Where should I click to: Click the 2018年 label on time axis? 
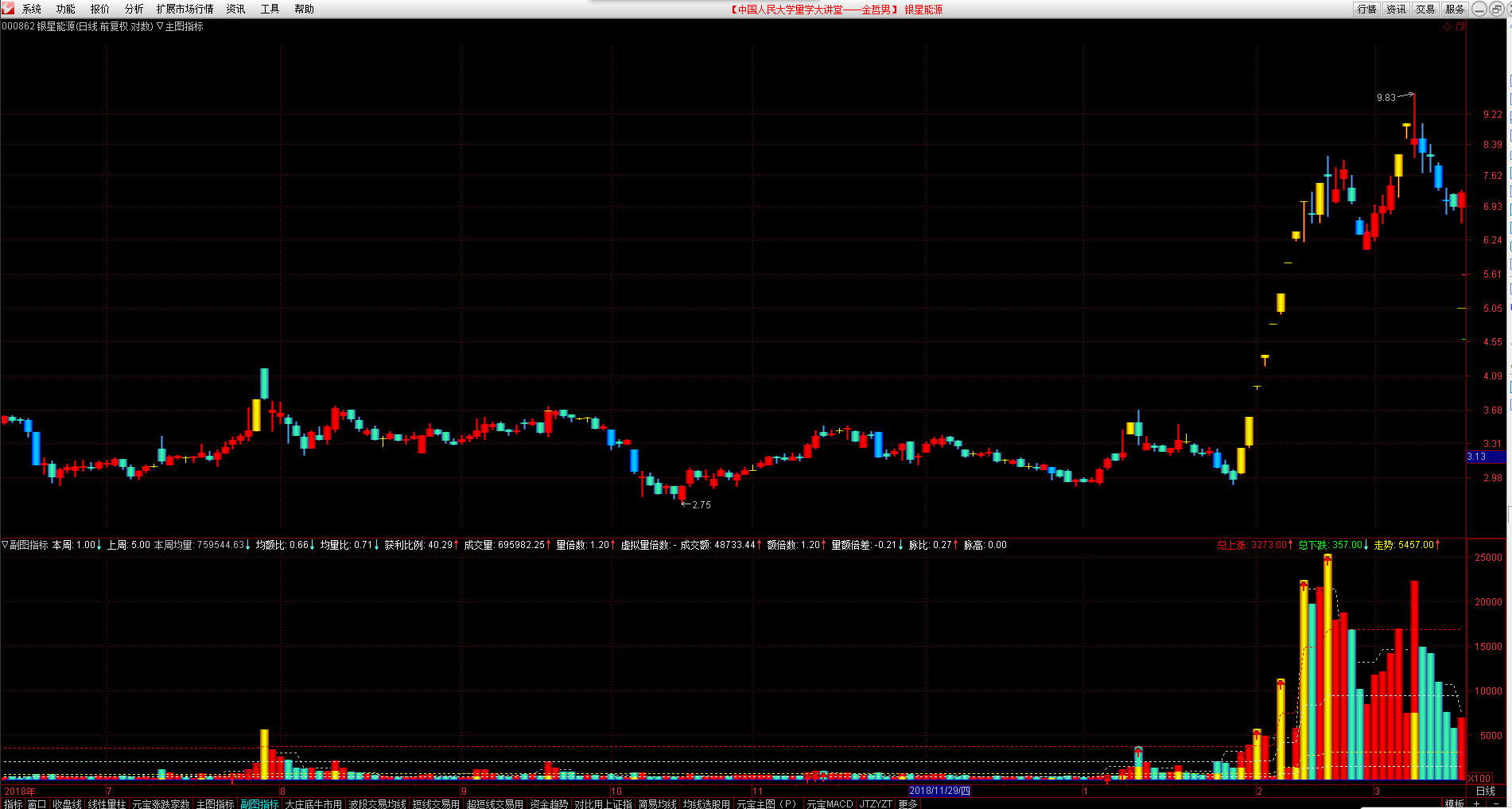coord(20,791)
